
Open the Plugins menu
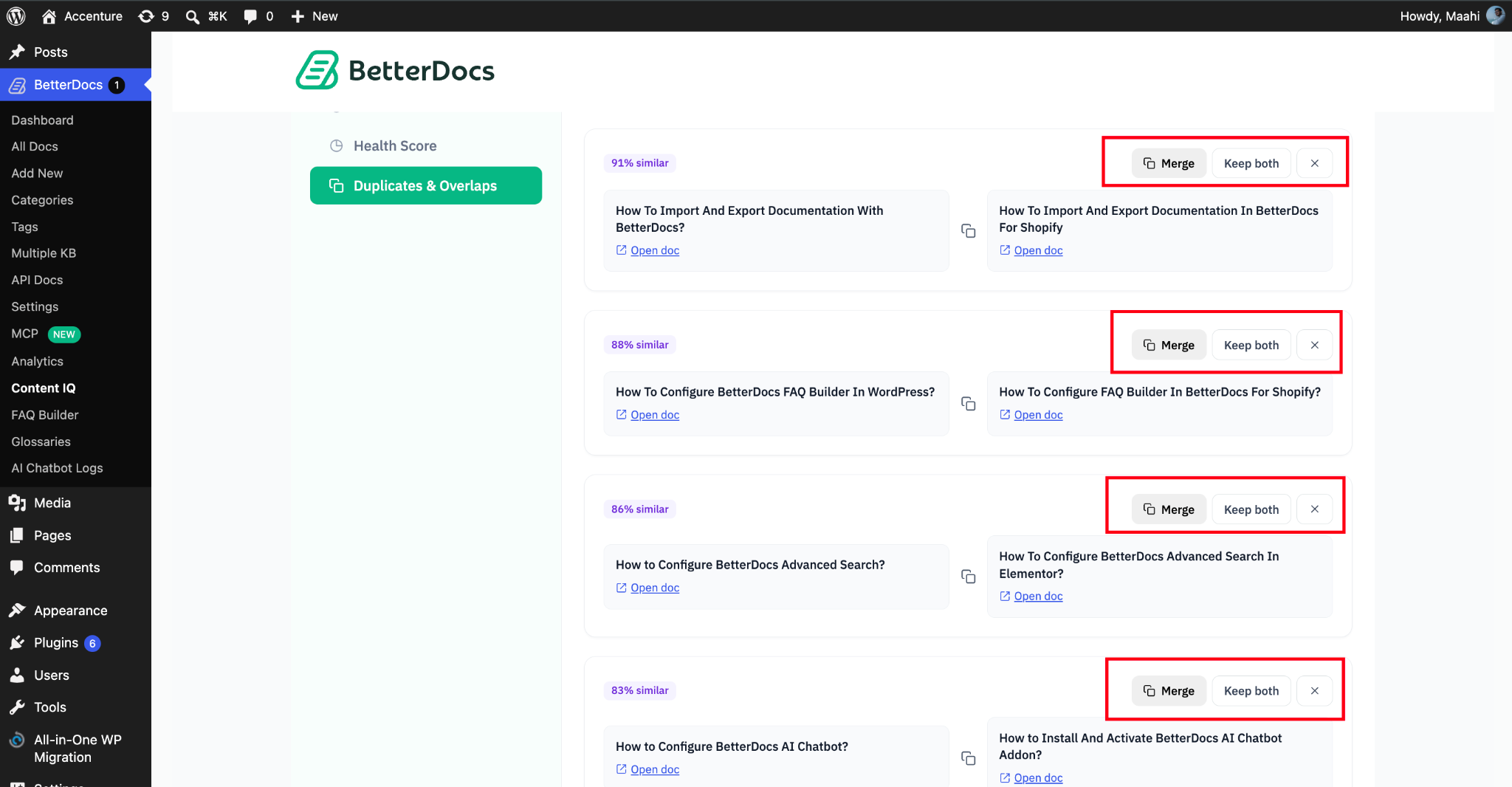[x=75, y=642]
